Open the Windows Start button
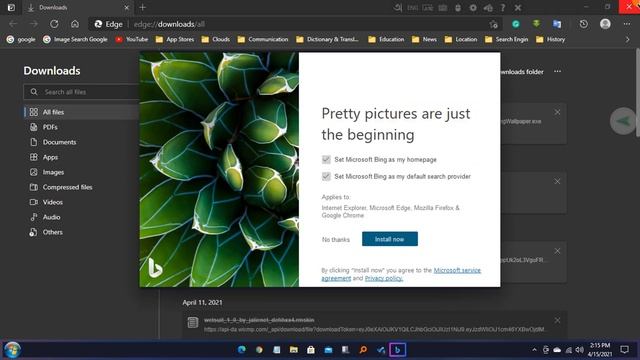The width and height of the screenshot is (640, 360). (12, 350)
